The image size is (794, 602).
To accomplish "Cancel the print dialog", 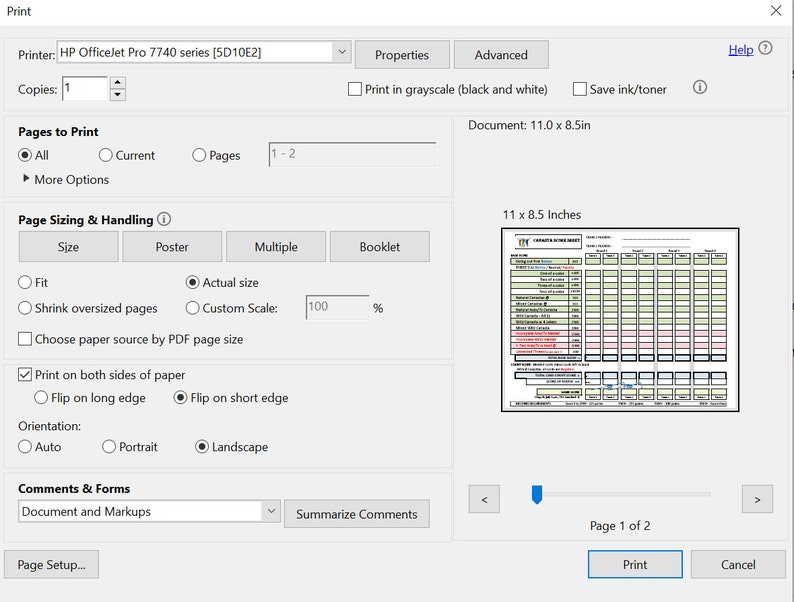I will click(738, 564).
